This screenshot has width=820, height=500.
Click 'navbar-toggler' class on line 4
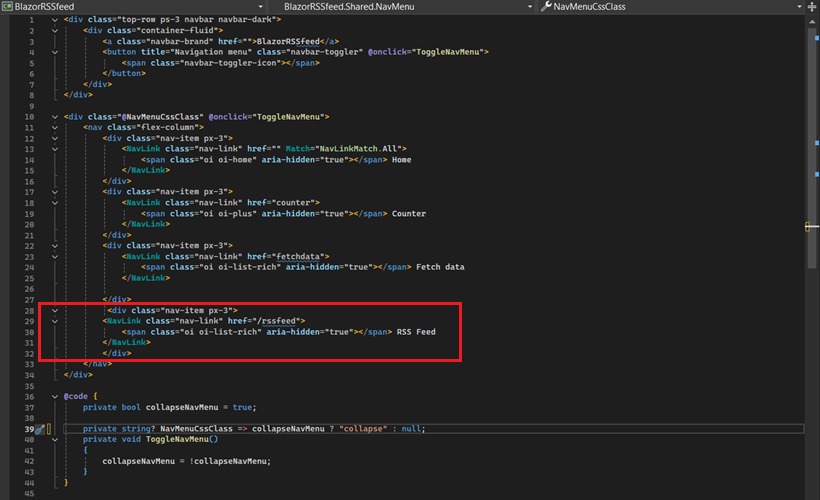click(x=322, y=52)
